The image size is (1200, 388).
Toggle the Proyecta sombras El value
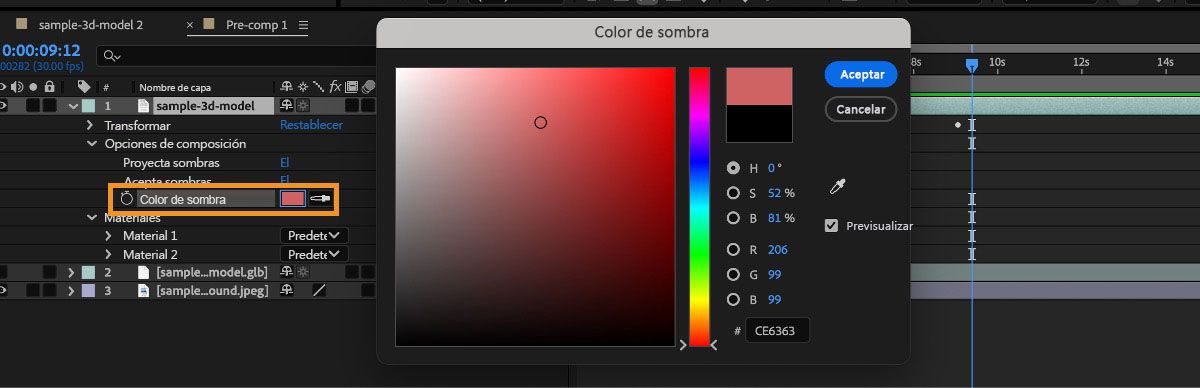(x=285, y=162)
